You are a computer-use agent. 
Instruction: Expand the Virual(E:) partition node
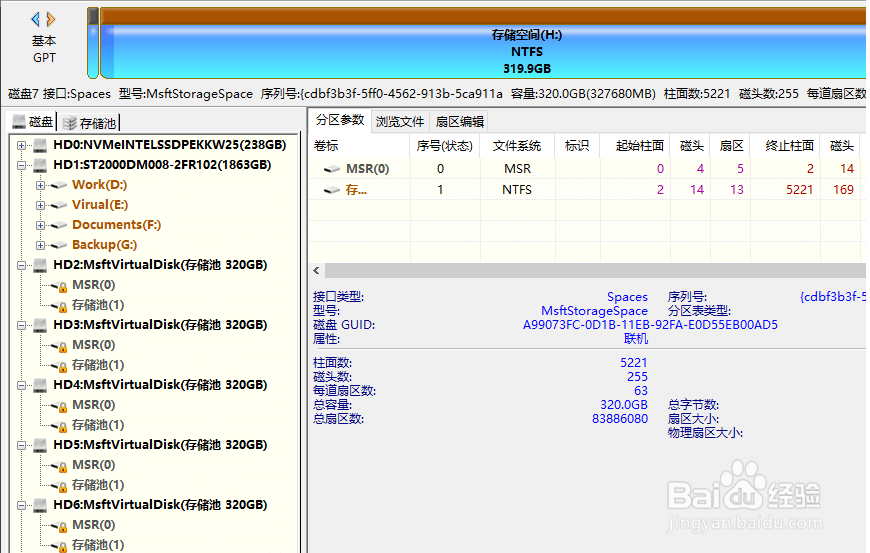40,205
